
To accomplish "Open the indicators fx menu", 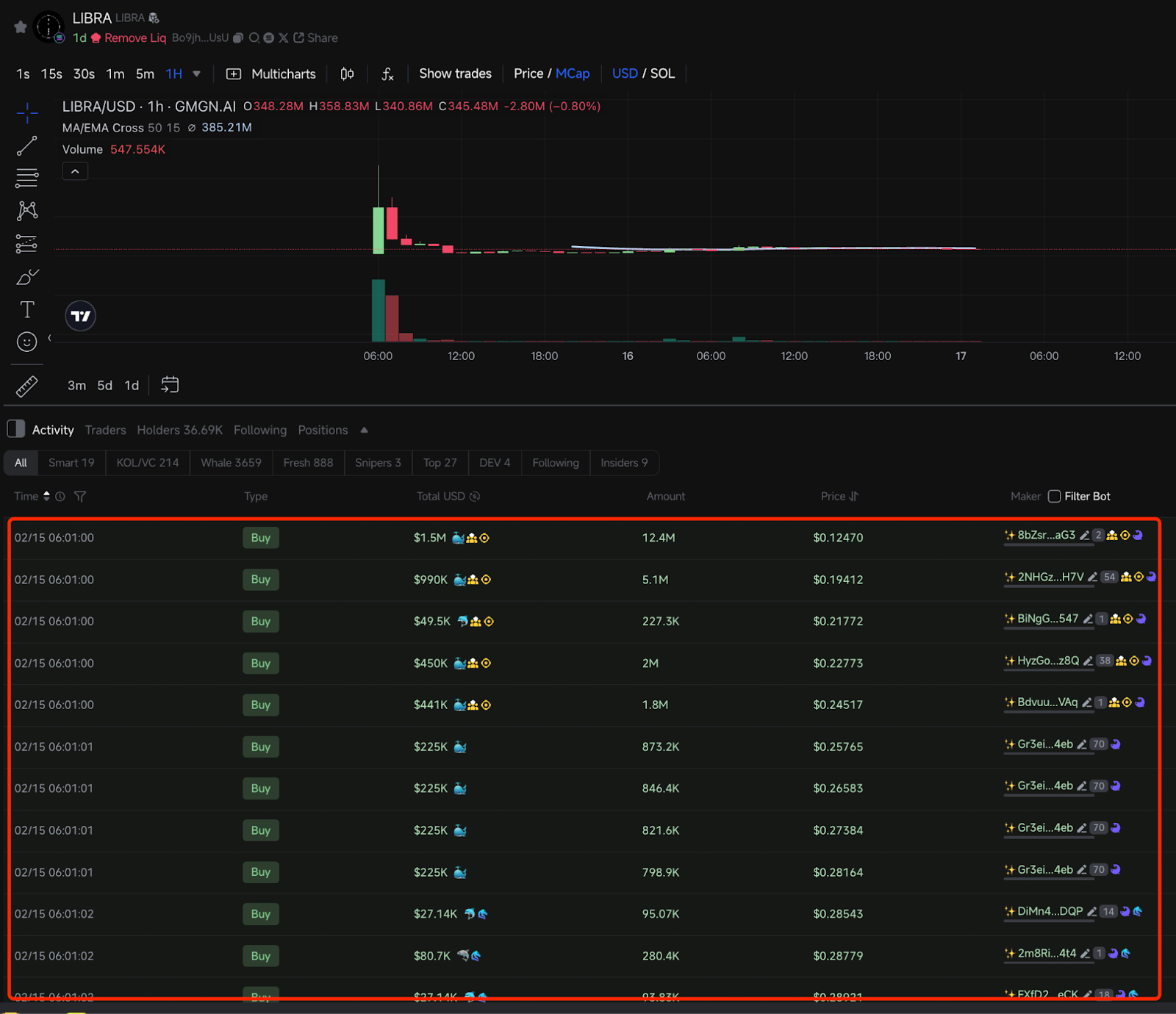I will pyautogui.click(x=387, y=74).
